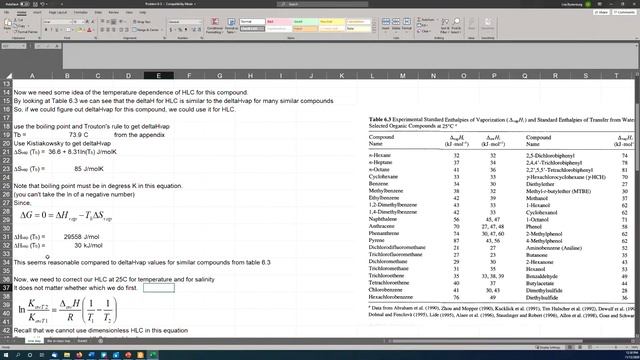The height and width of the screenshot is (360, 640).
Task: Click the Insert Function fx icon
Action: coord(57,46)
